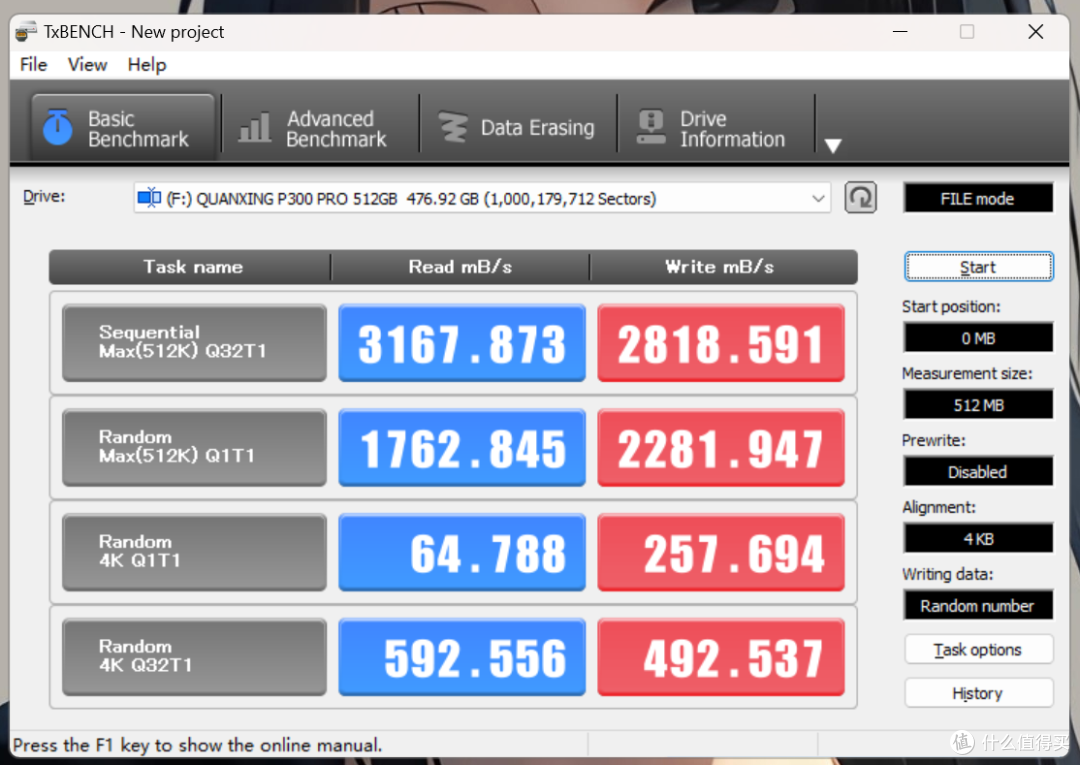Screen dimensions: 1080x765
Task: Click the write value 2281.947
Action: pos(721,448)
